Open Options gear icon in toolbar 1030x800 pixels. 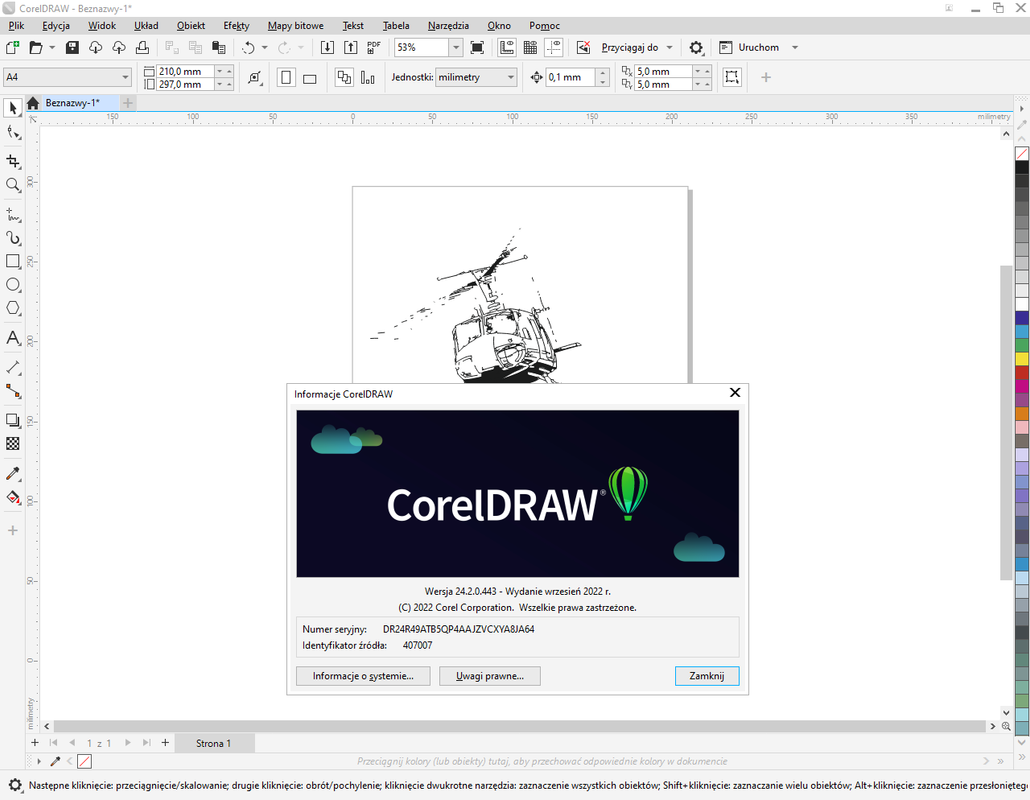696,47
